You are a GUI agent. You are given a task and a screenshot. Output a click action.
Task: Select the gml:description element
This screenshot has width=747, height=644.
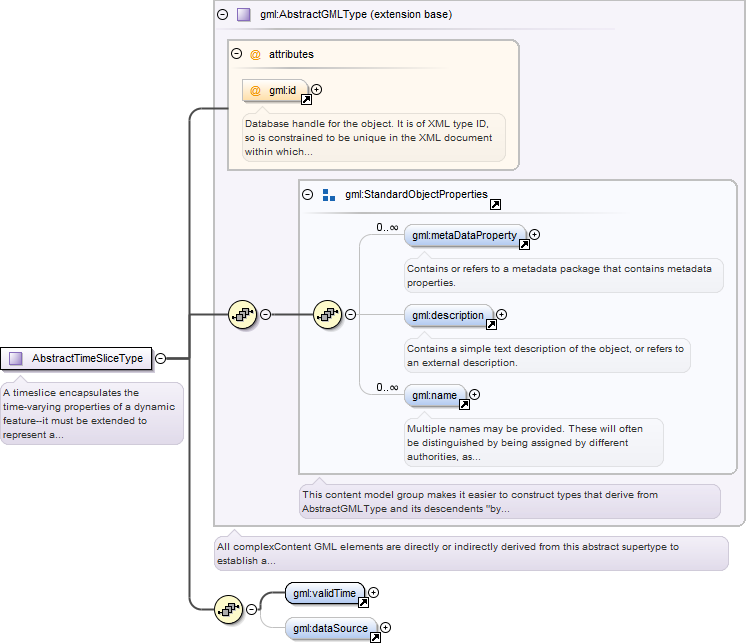tap(449, 315)
